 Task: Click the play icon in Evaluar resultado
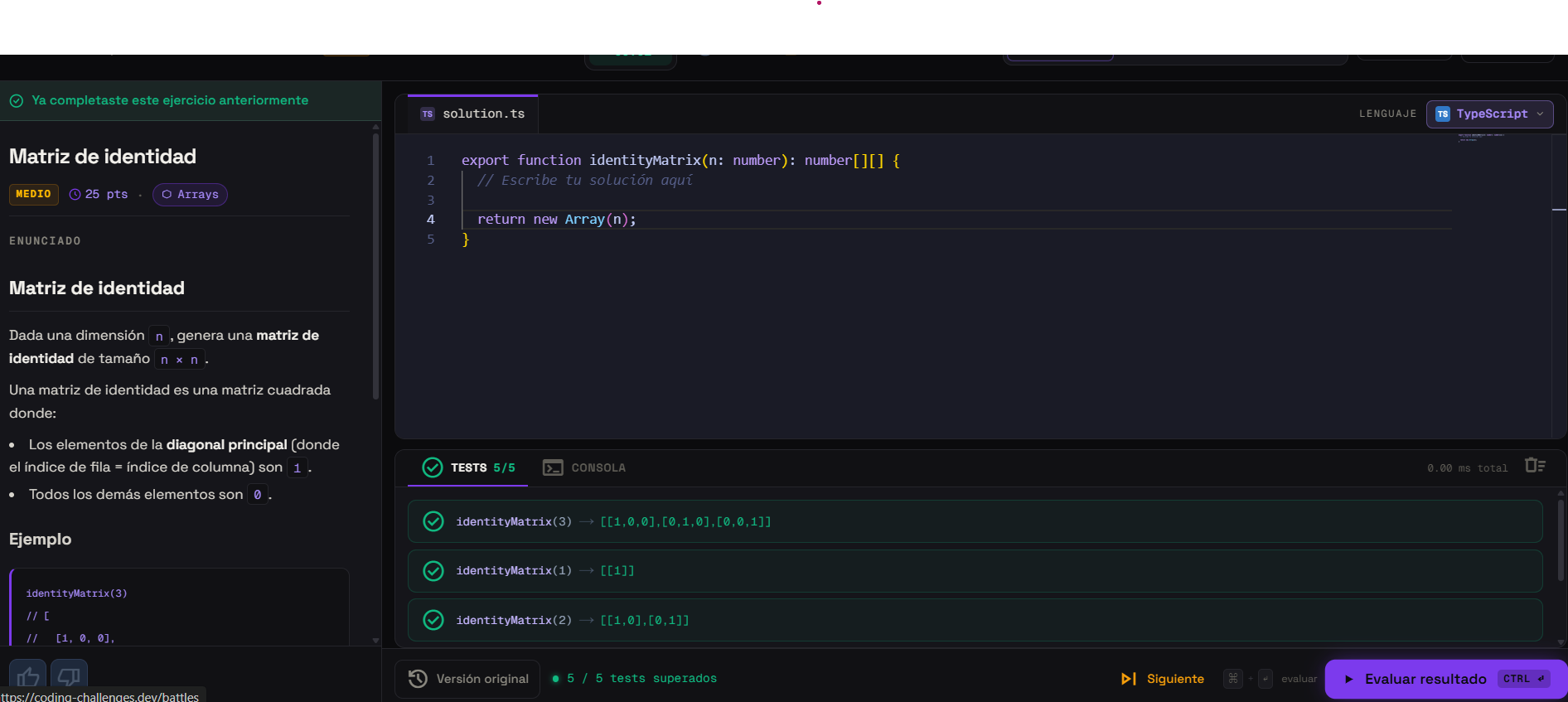coord(1348,679)
